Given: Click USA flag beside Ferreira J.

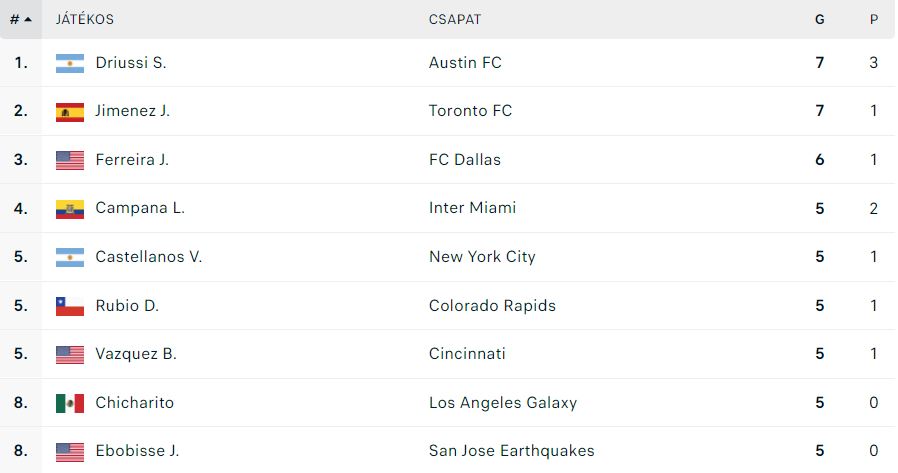Looking at the screenshot, I should (x=70, y=160).
